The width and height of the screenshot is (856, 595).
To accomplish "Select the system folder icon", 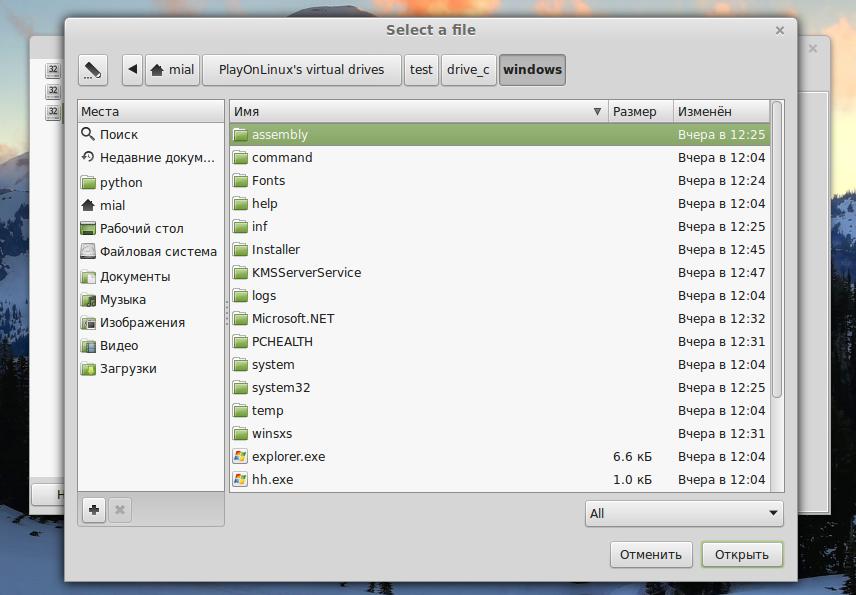I will pos(240,365).
